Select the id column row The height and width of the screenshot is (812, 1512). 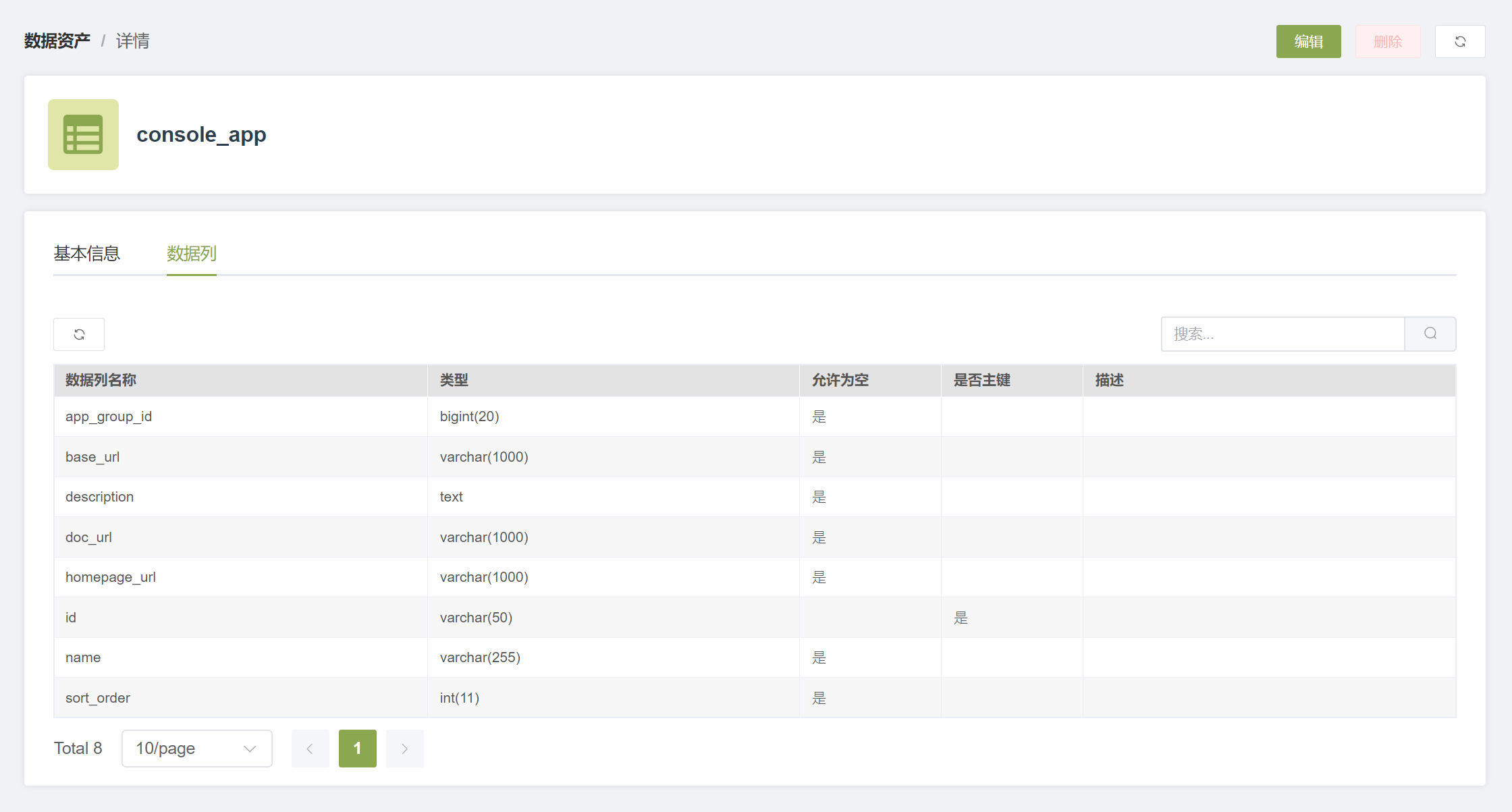(755, 618)
